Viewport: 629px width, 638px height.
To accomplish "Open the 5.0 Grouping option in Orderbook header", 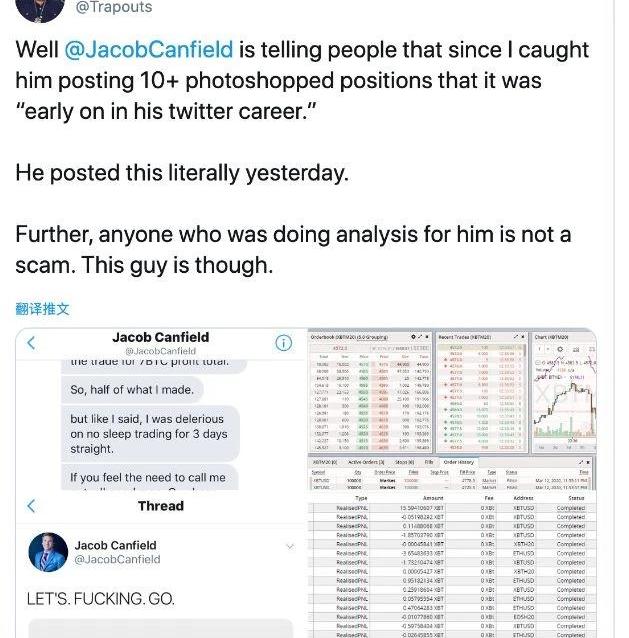I will [377, 337].
